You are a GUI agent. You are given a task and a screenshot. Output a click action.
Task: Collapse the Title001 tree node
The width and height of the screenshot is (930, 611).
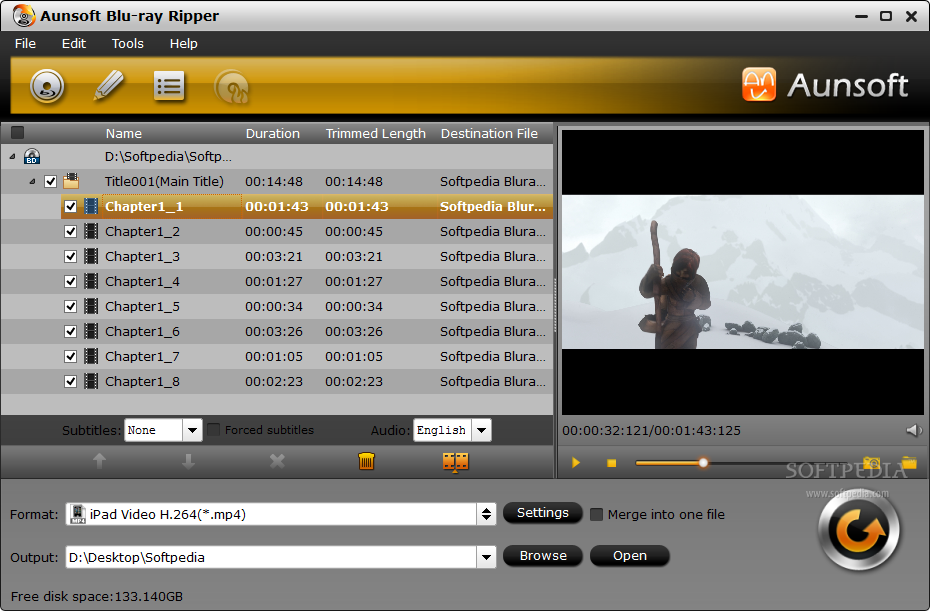pos(33,182)
